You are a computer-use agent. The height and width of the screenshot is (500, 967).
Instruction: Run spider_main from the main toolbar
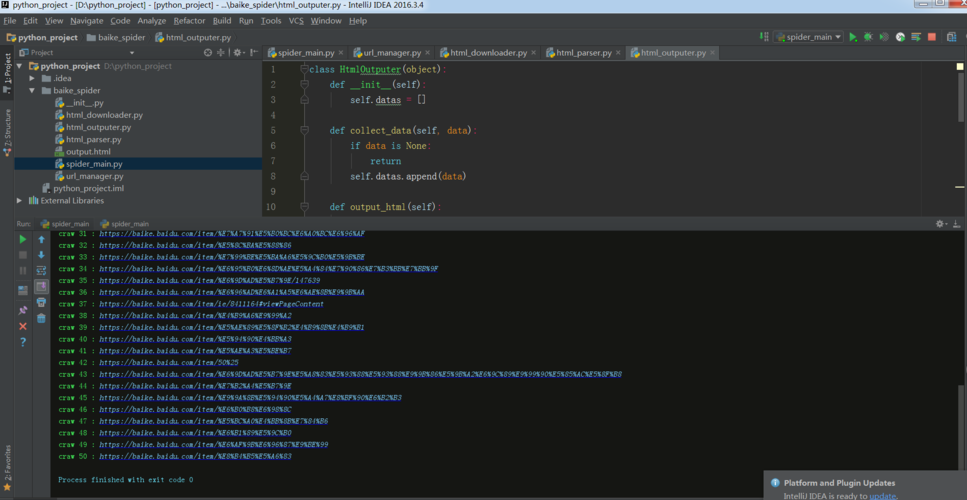click(x=853, y=37)
